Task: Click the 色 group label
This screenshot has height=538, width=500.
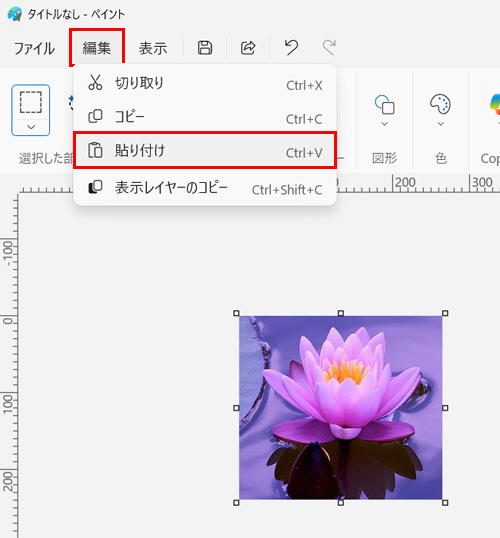Action: pos(441,159)
